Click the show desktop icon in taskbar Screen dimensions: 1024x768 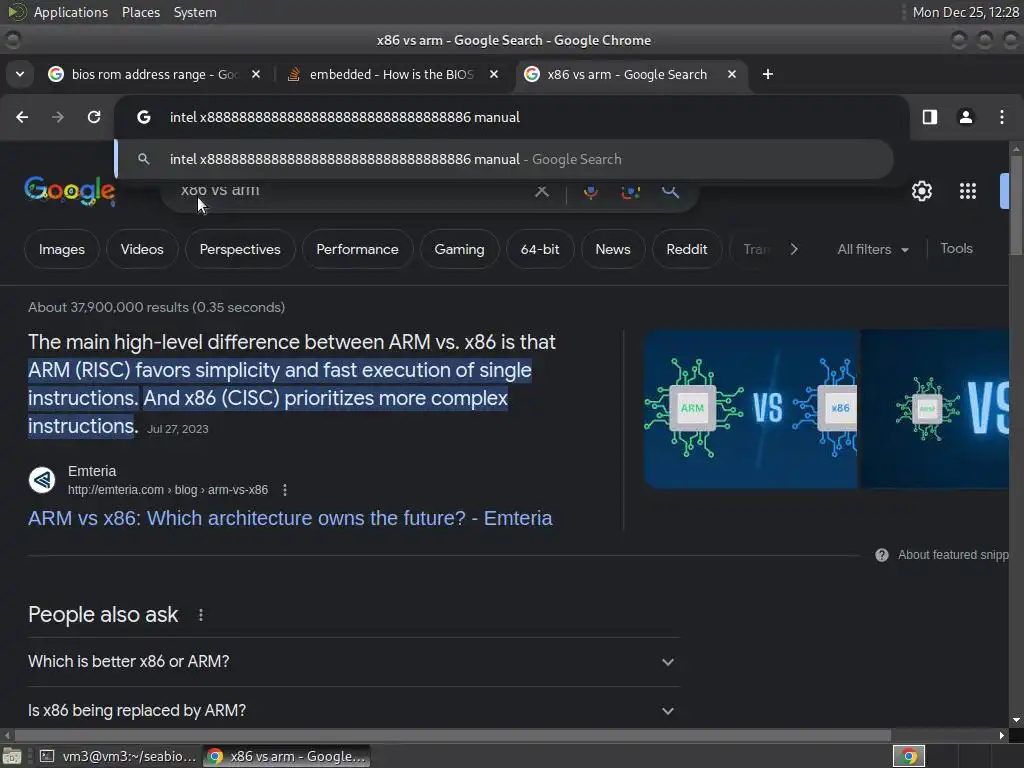click(x=12, y=756)
